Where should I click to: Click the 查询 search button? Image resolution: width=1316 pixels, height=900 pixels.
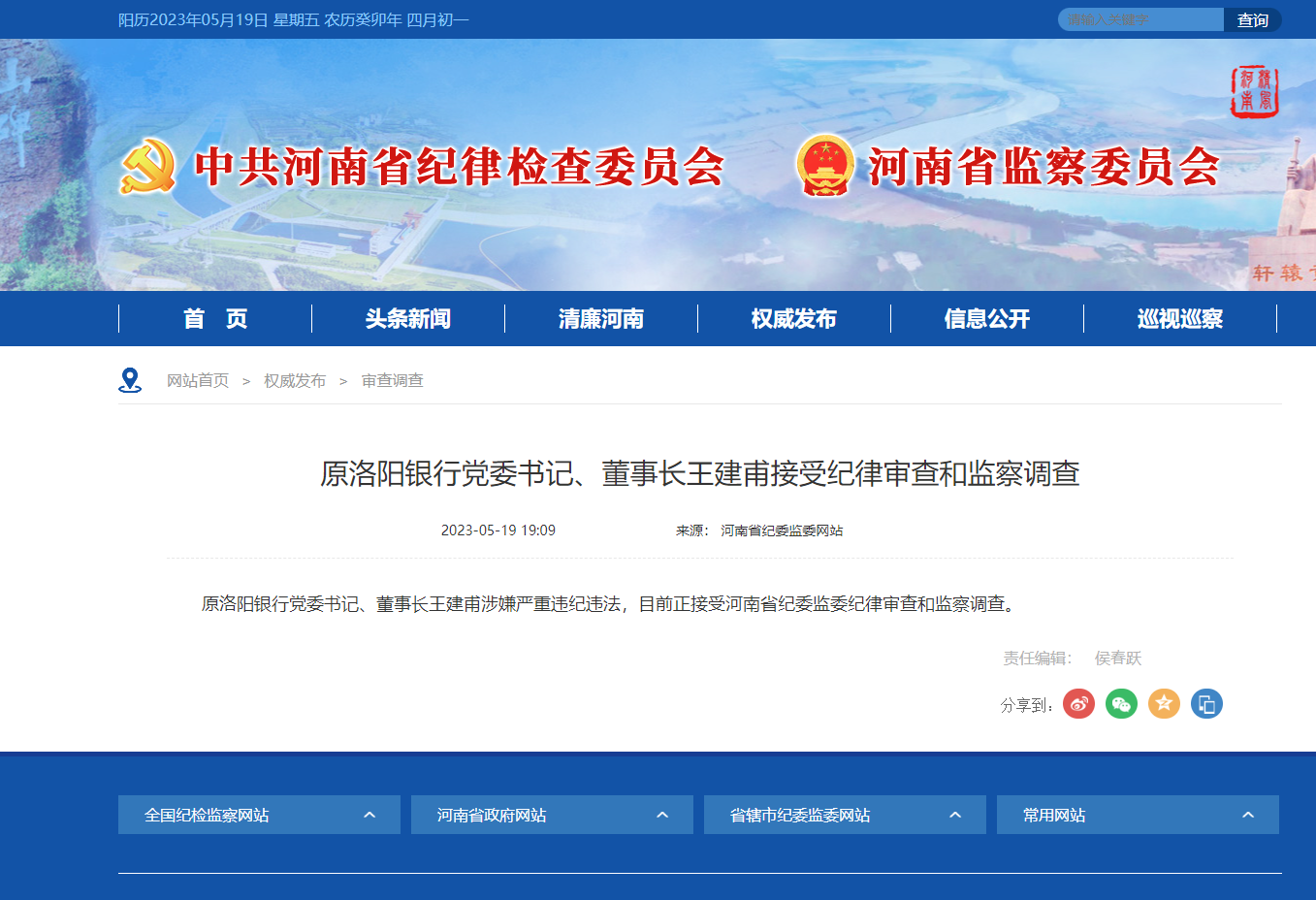(1252, 20)
